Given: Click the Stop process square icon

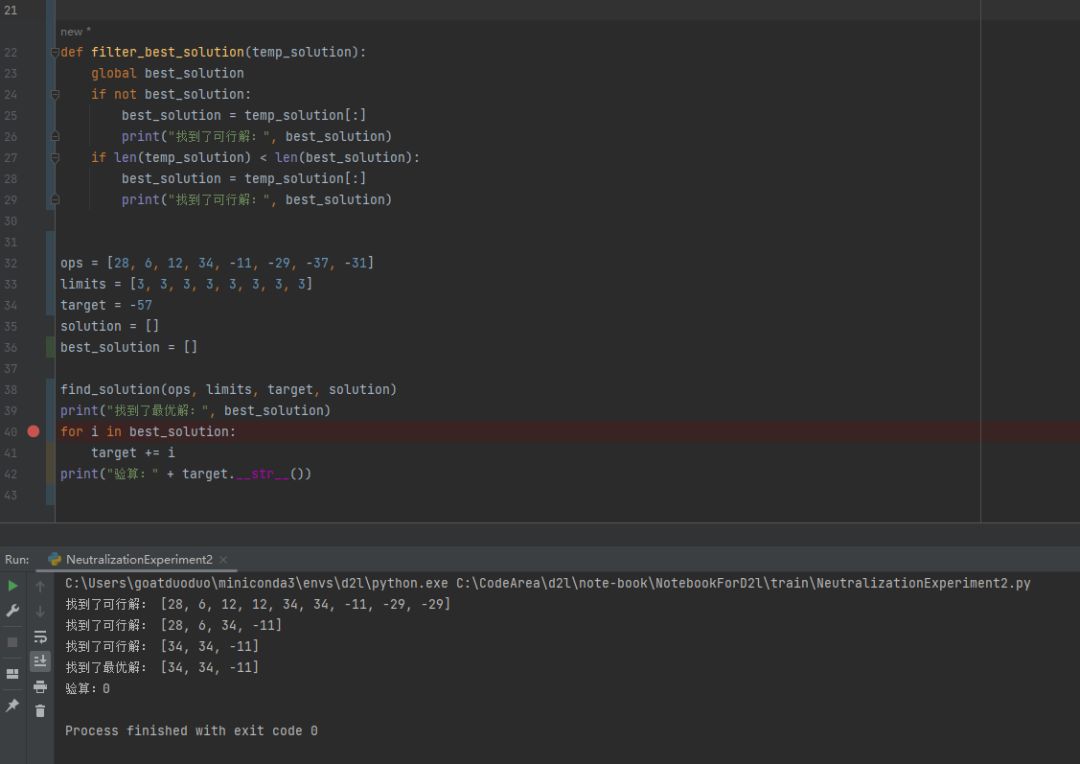Looking at the screenshot, I should (12, 642).
